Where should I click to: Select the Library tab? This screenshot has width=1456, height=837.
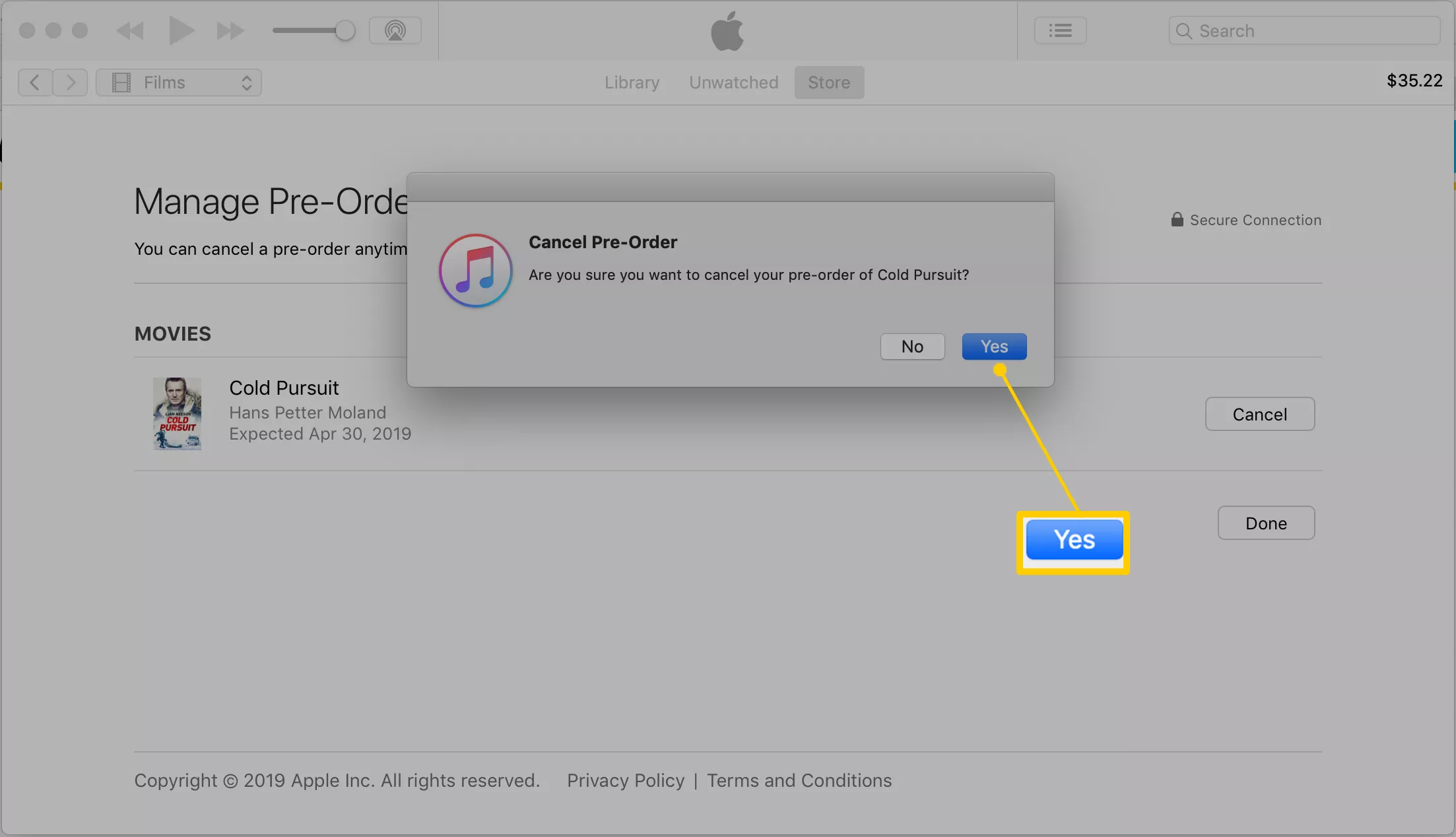coord(632,81)
